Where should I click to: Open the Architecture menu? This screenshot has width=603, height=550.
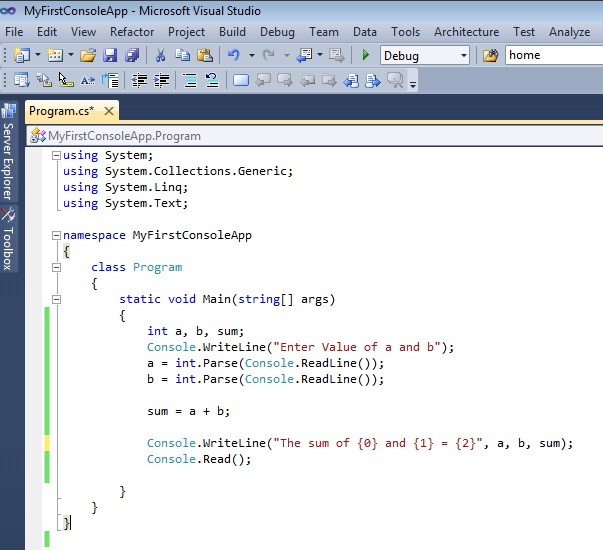(x=466, y=32)
